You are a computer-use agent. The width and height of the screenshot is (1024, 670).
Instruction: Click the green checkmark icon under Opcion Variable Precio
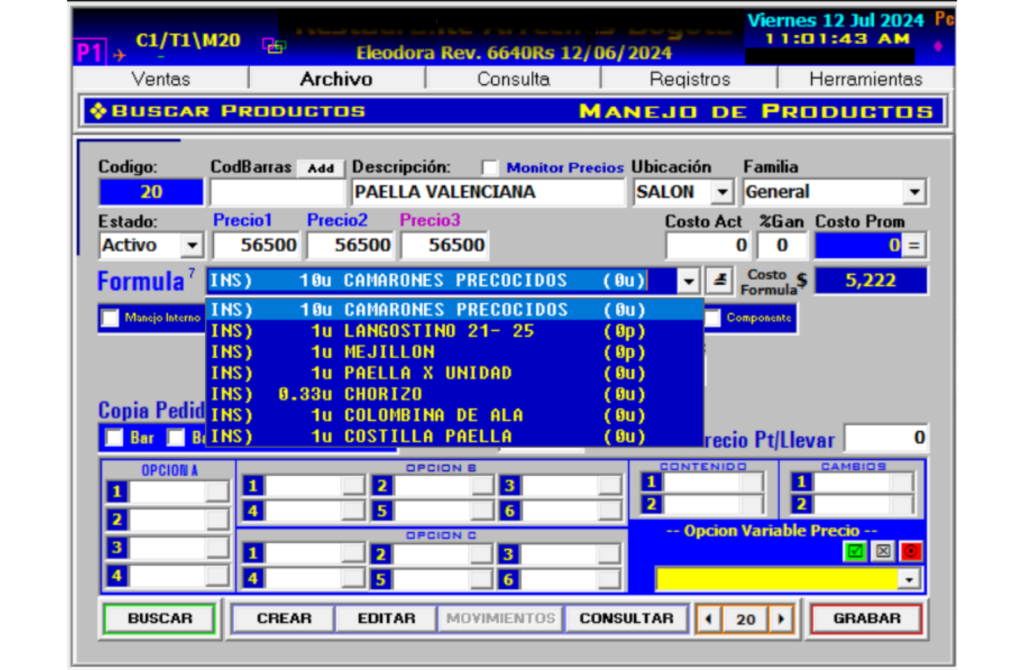(x=854, y=552)
